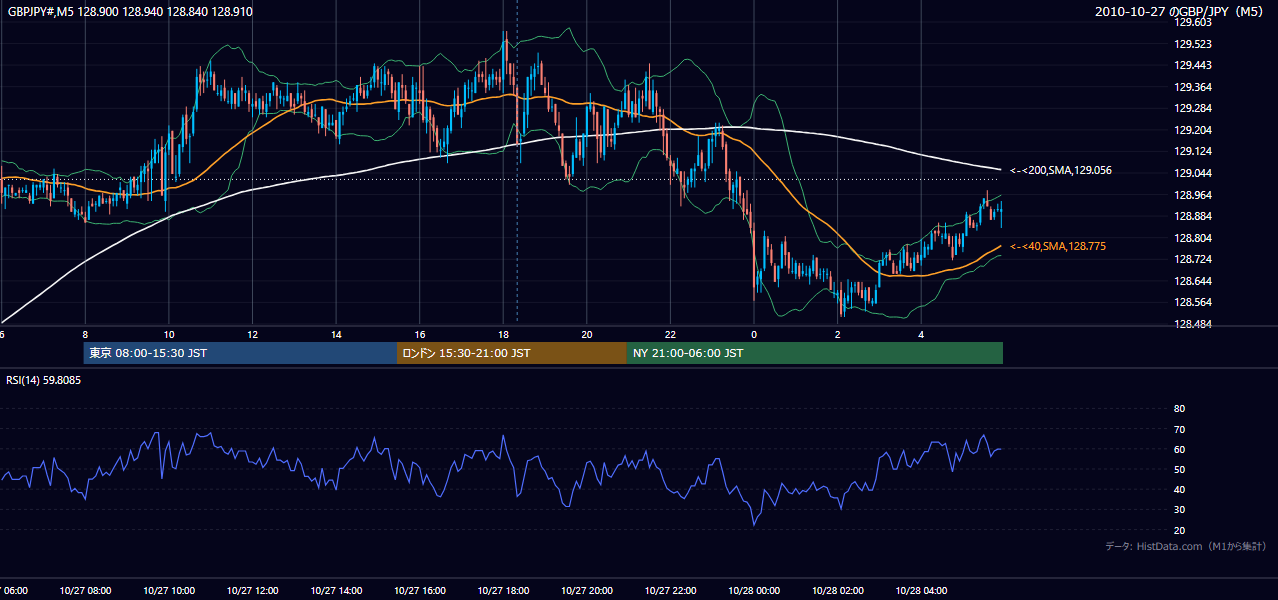Click the bottom time label 10/27 08:00

(x=85, y=591)
